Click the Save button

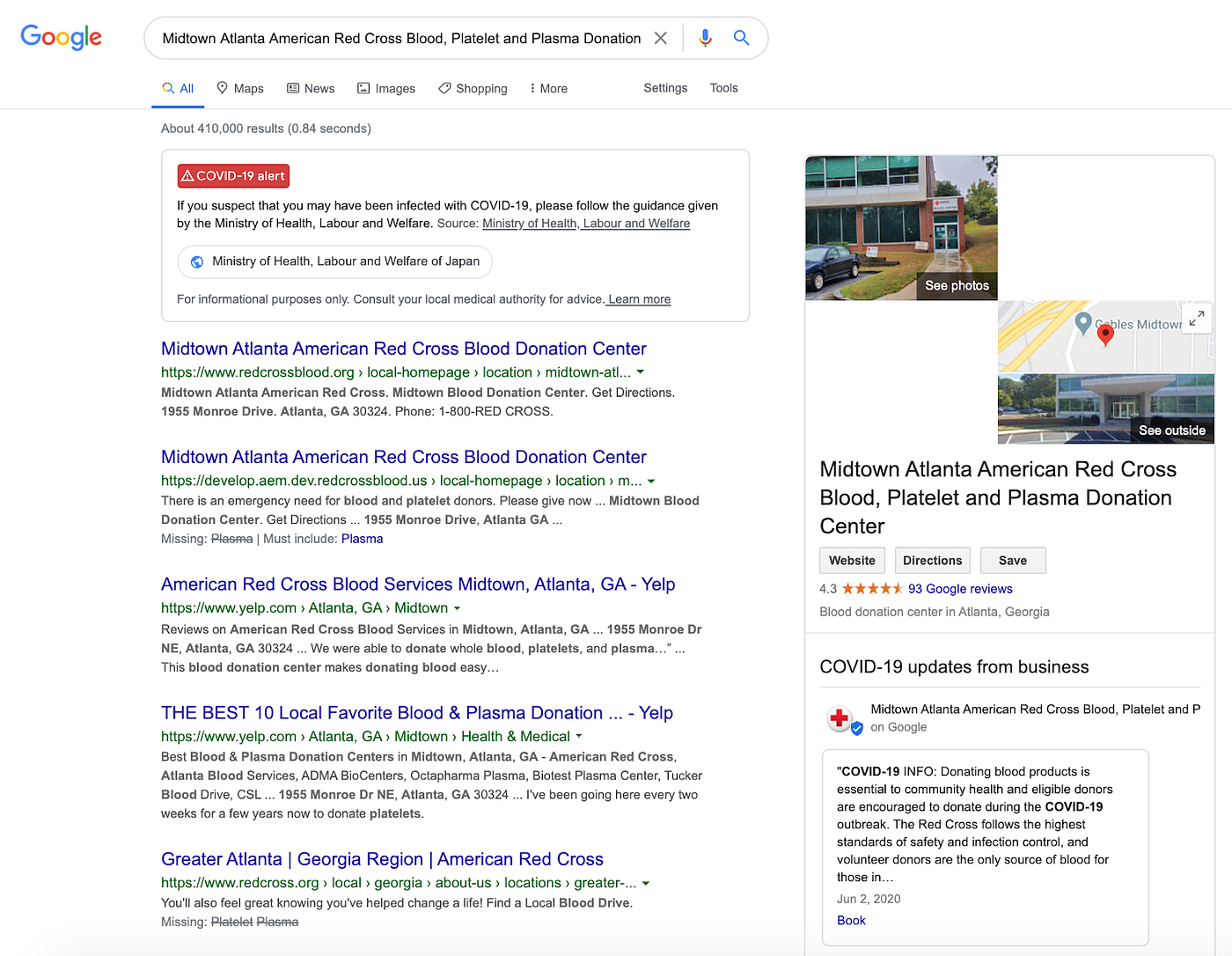[1013, 561]
